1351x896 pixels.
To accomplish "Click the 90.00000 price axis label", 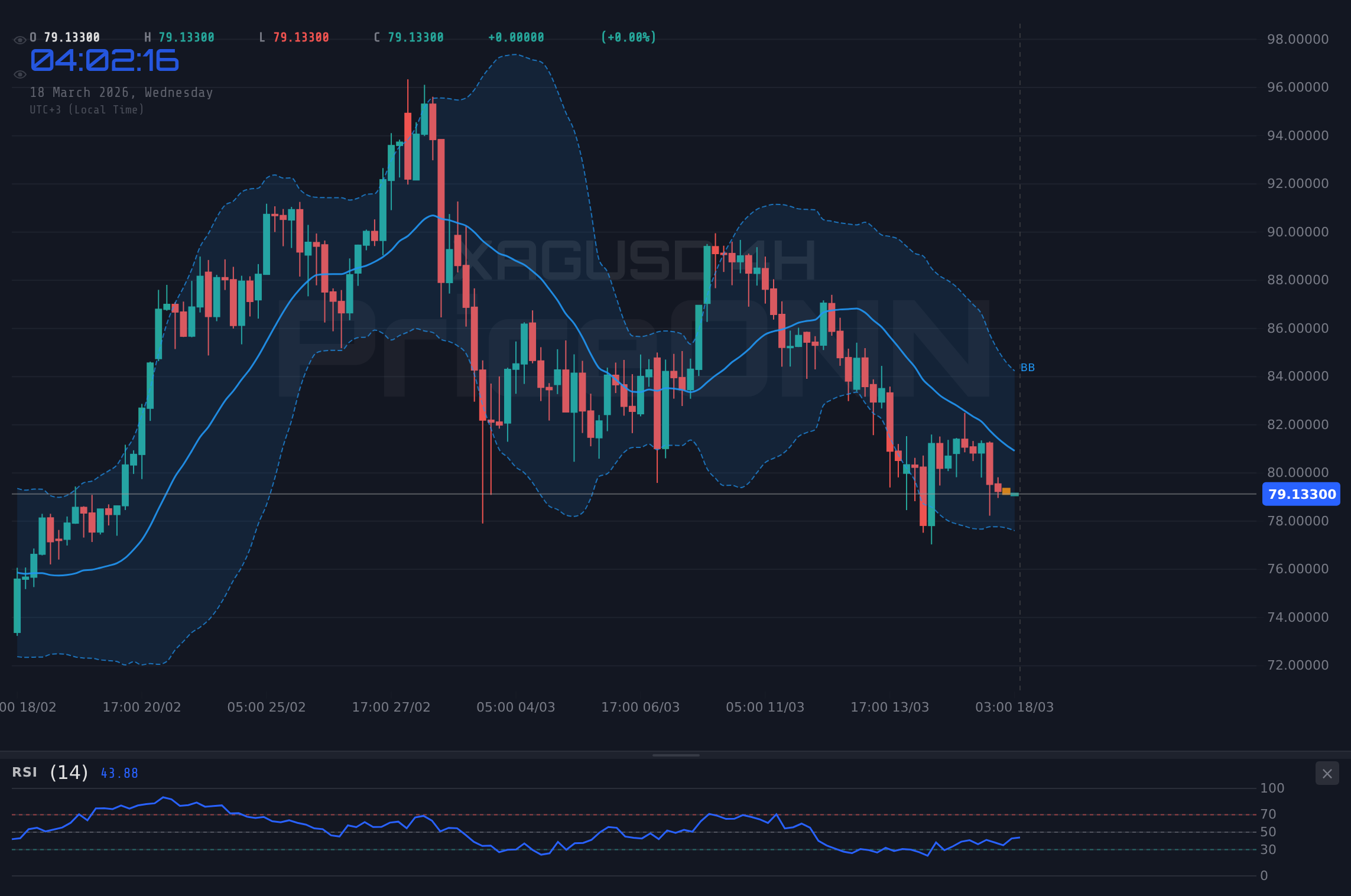I will (x=1298, y=232).
